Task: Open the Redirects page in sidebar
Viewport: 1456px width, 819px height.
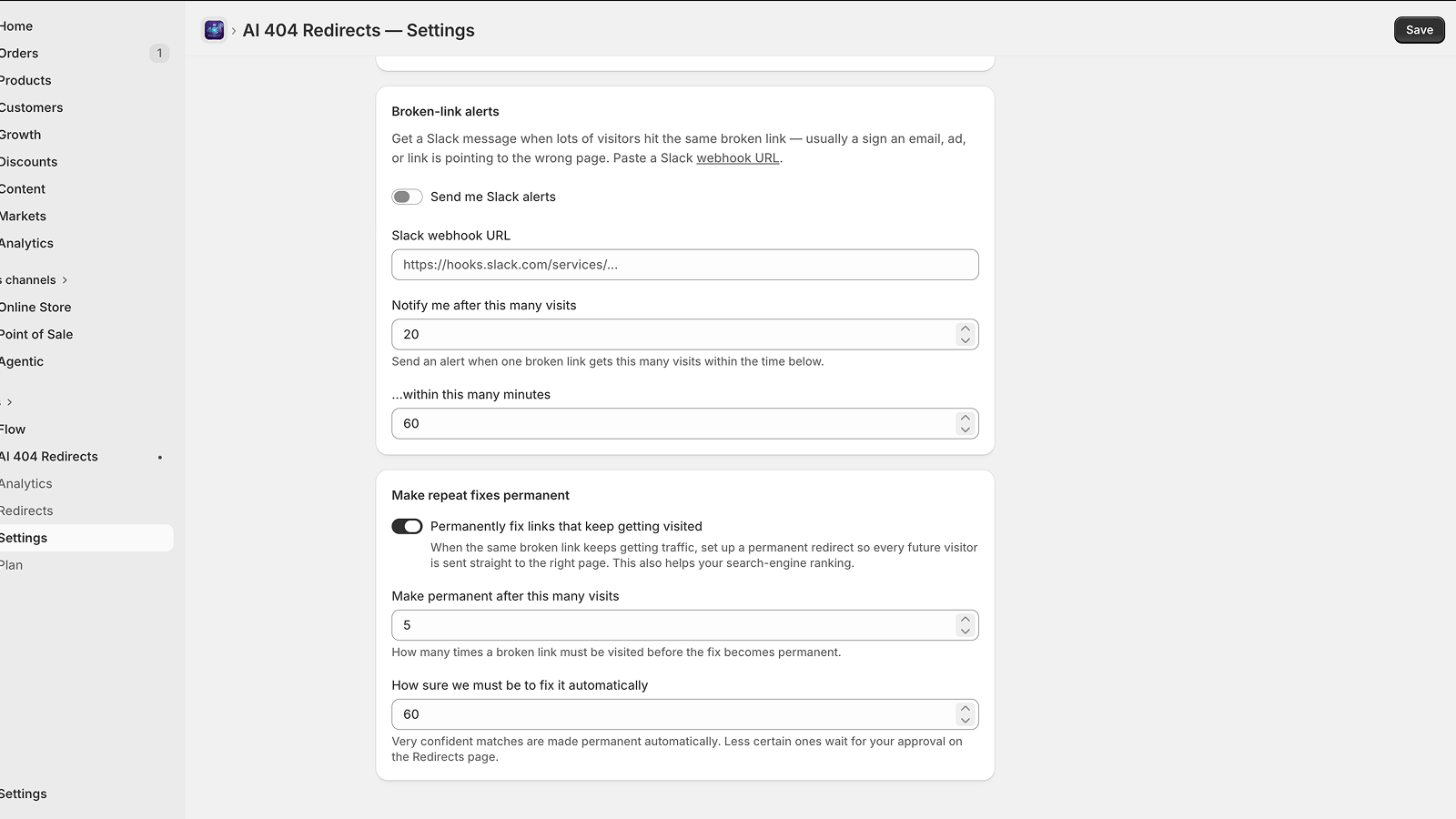Action: click(26, 511)
